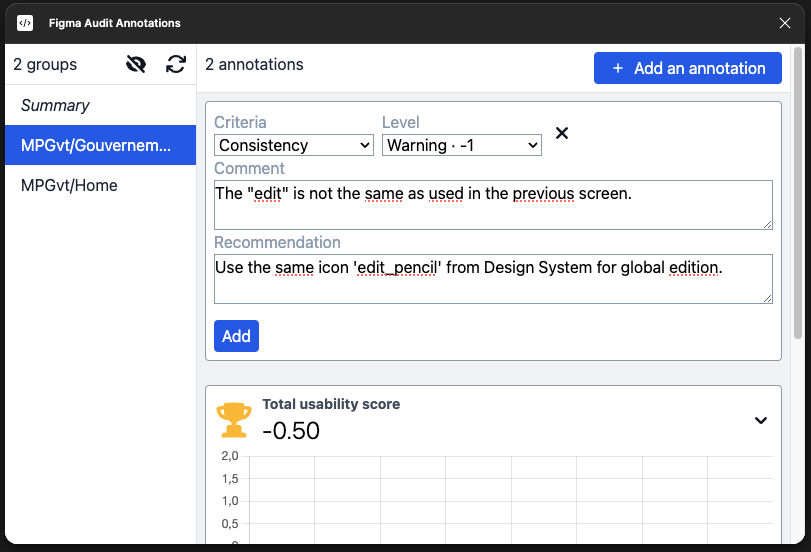Image resolution: width=811 pixels, height=552 pixels.
Task: Click the 'Total usability score' heading
Action: click(331, 404)
